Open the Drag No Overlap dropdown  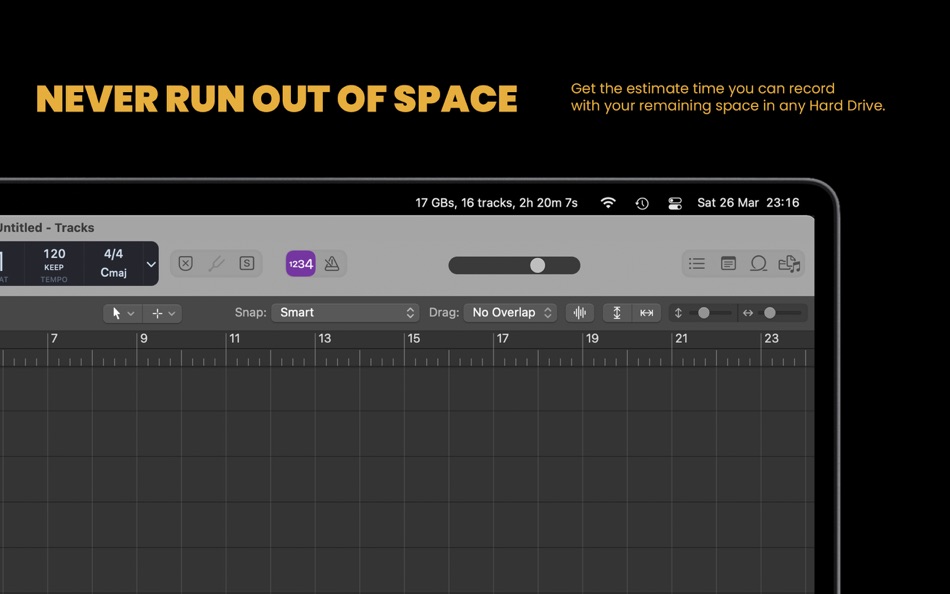click(x=510, y=313)
